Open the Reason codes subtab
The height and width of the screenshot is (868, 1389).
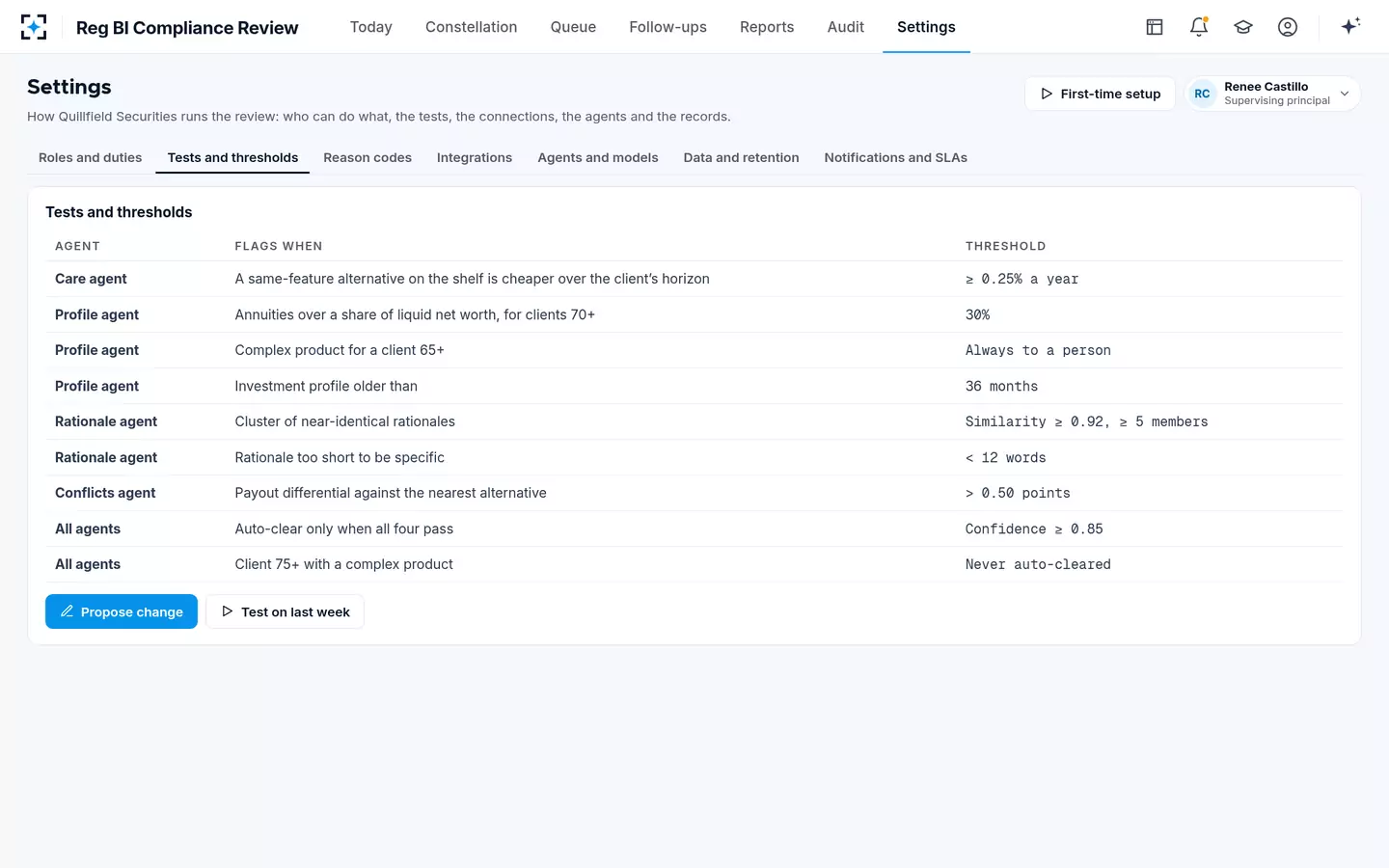(x=368, y=157)
